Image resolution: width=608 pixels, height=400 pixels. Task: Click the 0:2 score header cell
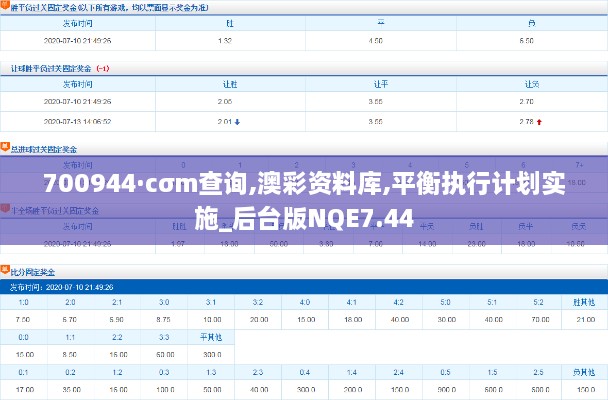pos(70,372)
